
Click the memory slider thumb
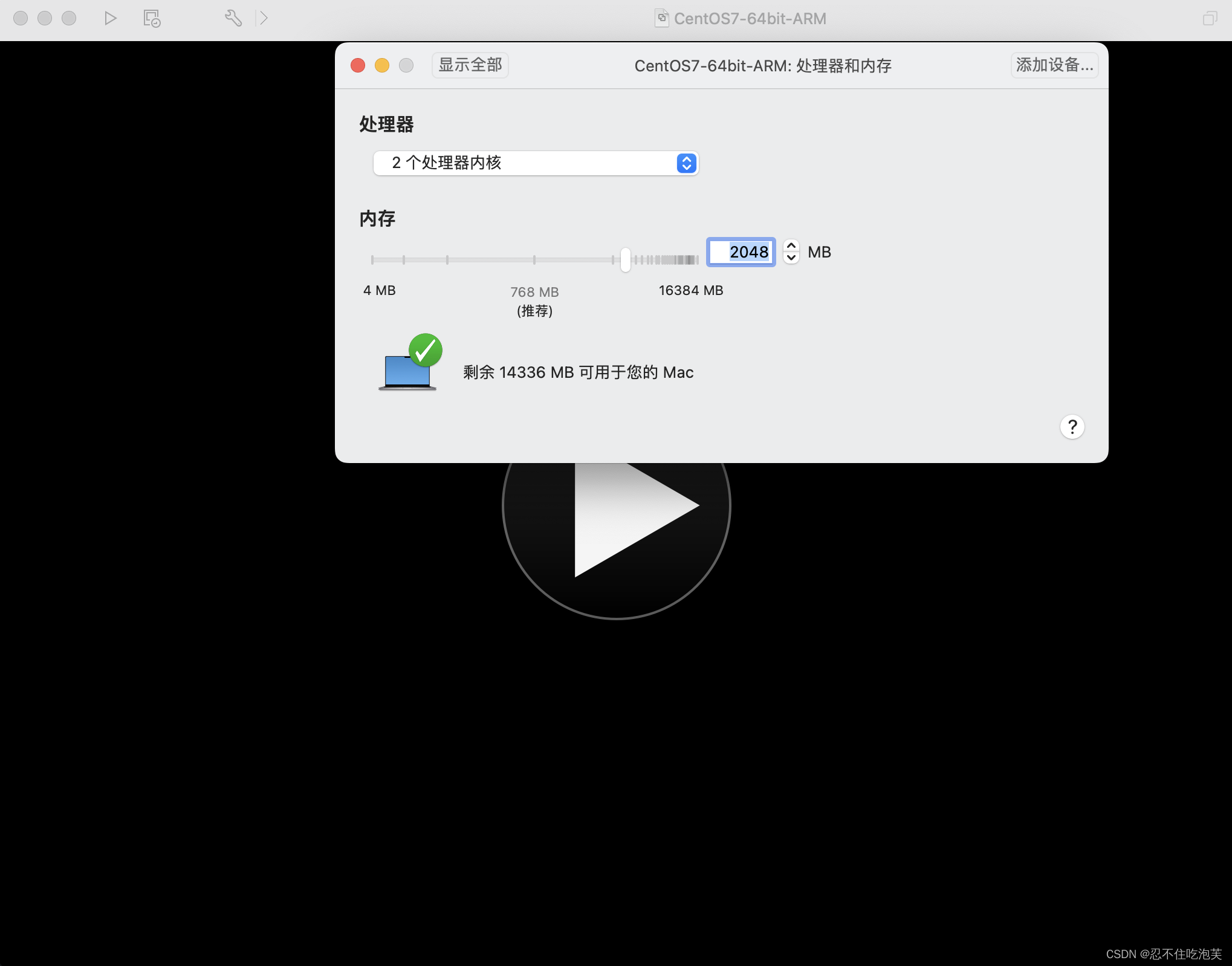(626, 260)
